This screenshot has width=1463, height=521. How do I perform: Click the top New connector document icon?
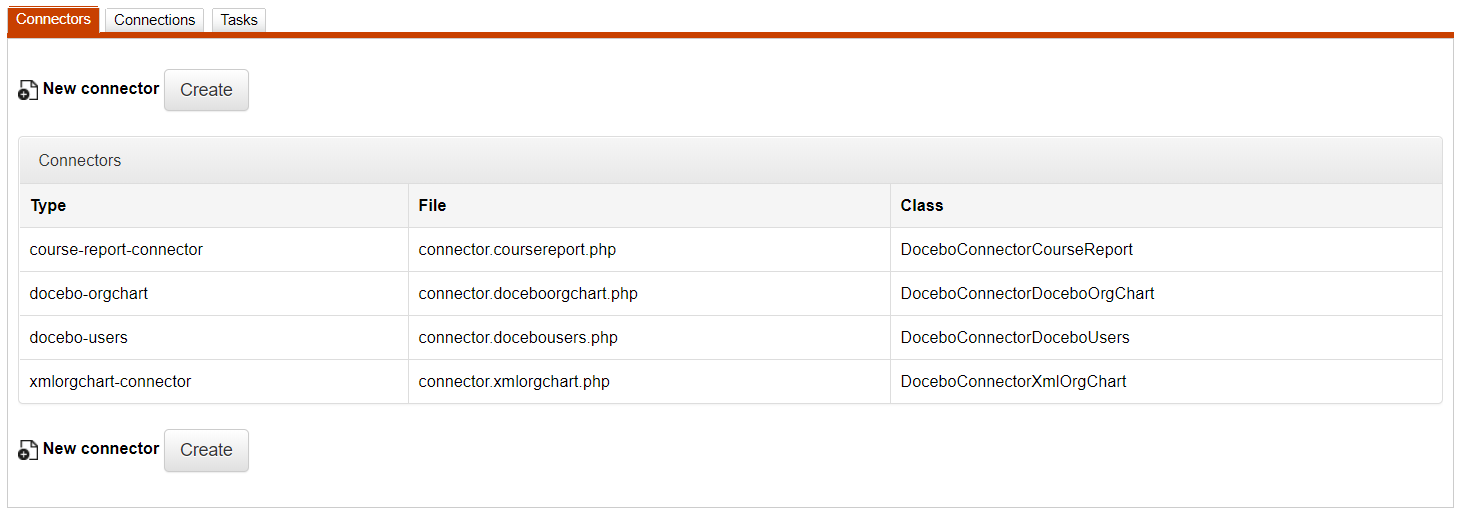click(x=28, y=91)
